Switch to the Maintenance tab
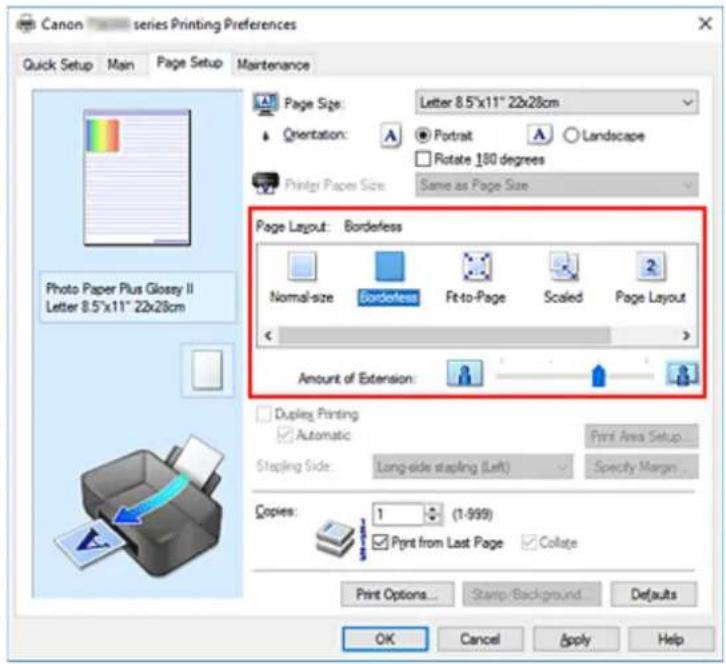726x664 pixels. [x=273, y=64]
